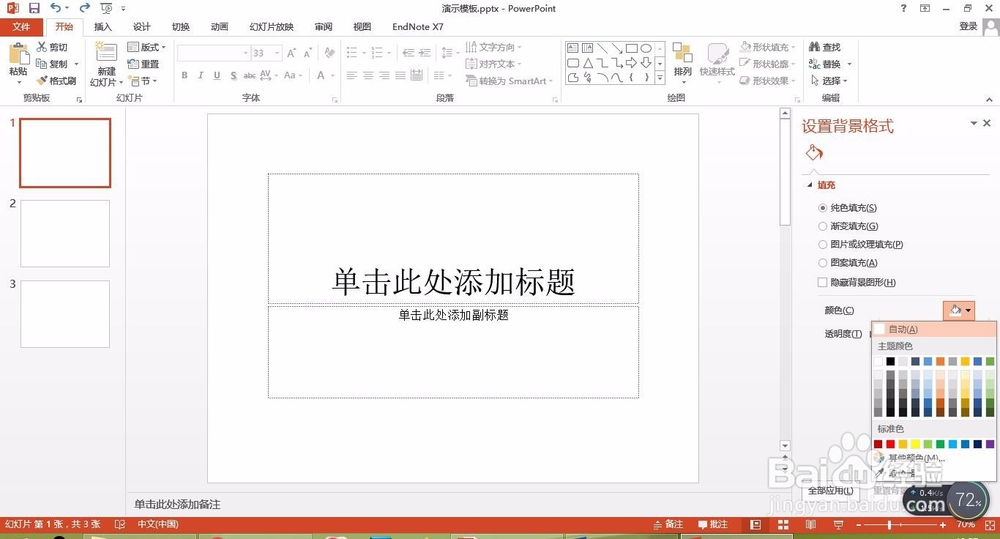Apply text shadow S button
Viewport: 1000px width, 539px height.
pyautogui.click(x=233, y=75)
